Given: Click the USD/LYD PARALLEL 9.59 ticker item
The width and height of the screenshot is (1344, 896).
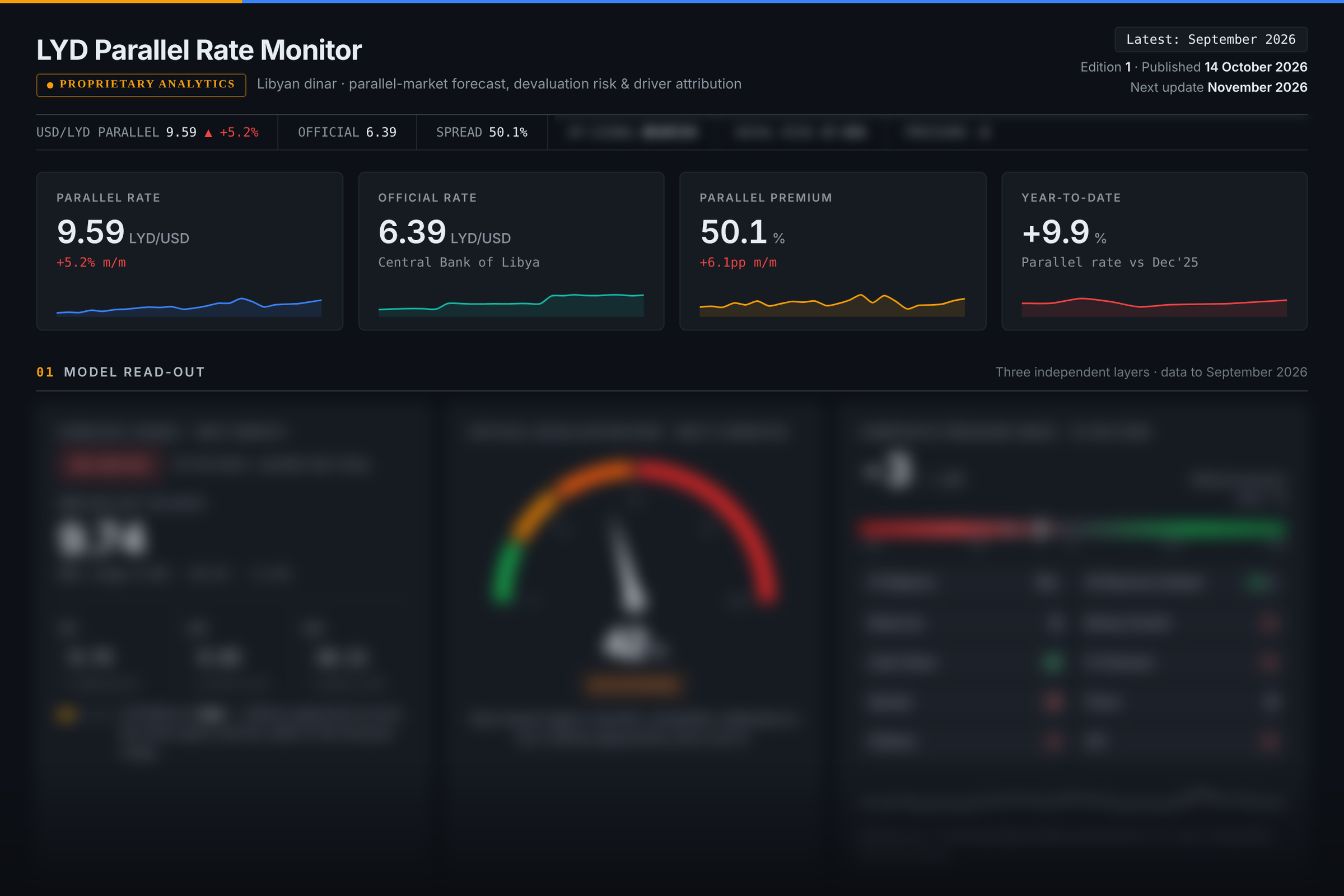Looking at the screenshot, I should click(147, 132).
